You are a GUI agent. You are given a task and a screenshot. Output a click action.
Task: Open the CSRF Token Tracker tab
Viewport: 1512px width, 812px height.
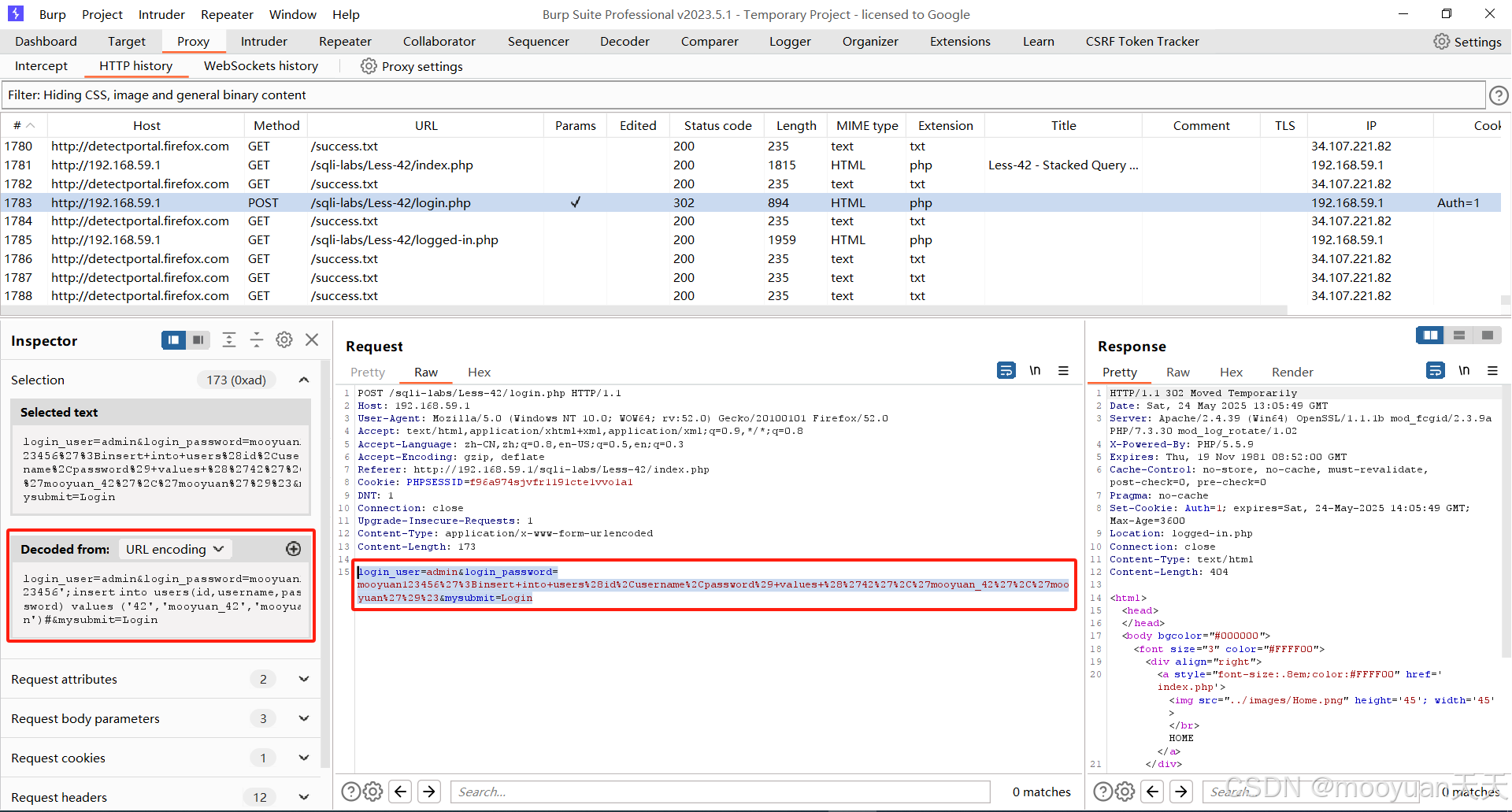pos(1142,42)
